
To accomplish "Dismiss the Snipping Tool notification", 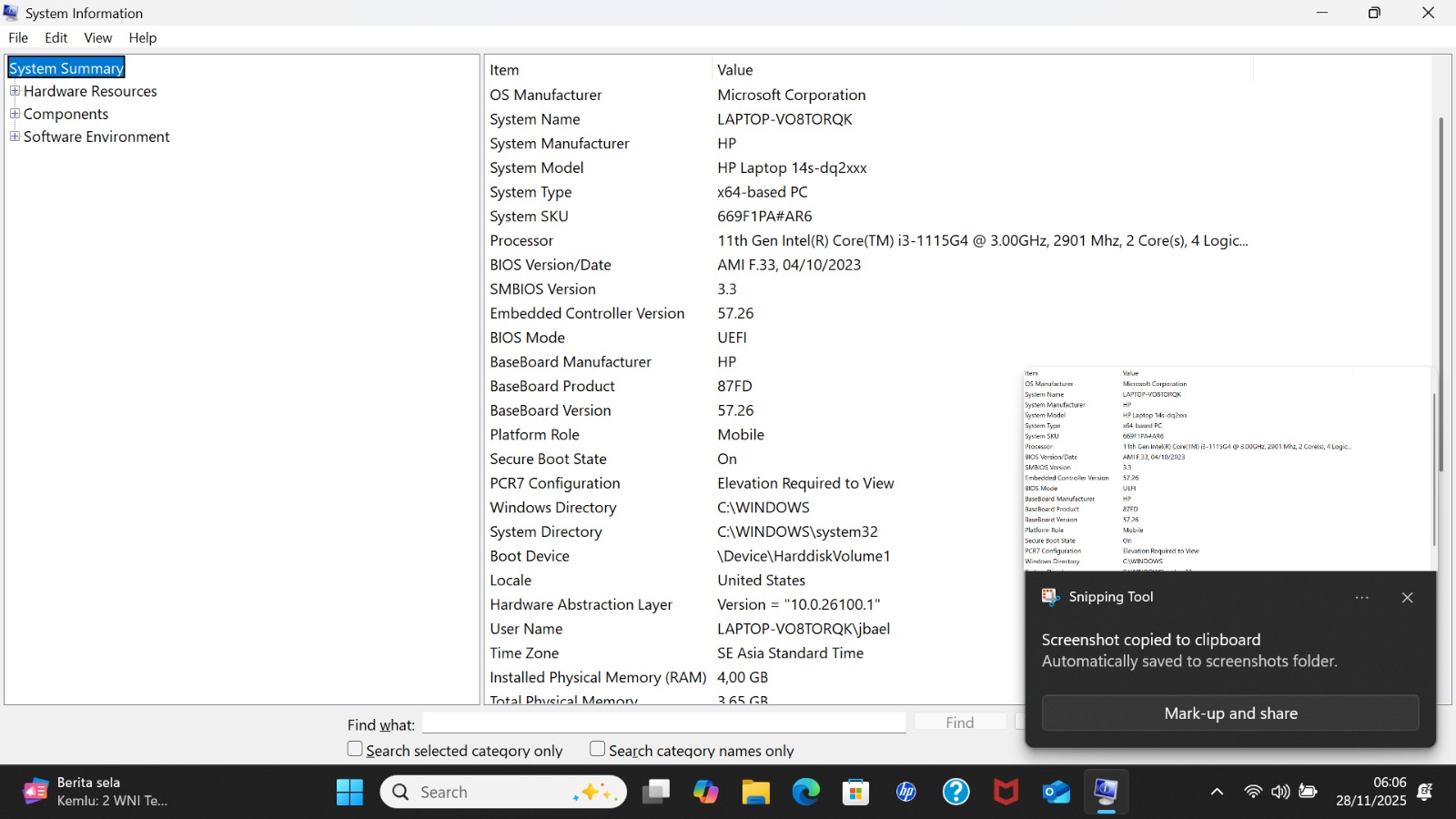I will 1407,598.
